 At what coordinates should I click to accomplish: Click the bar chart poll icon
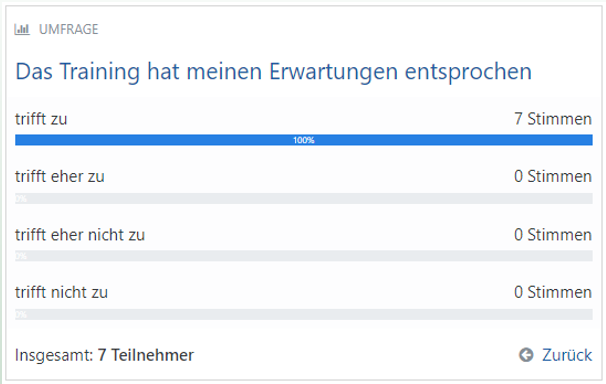22,29
